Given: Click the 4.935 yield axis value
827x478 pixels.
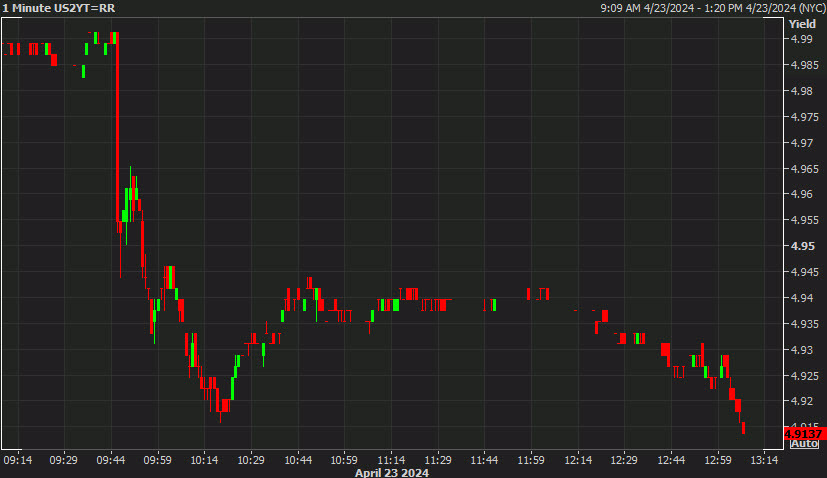Looking at the screenshot, I should pyautogui.click(x=805, y=323).
